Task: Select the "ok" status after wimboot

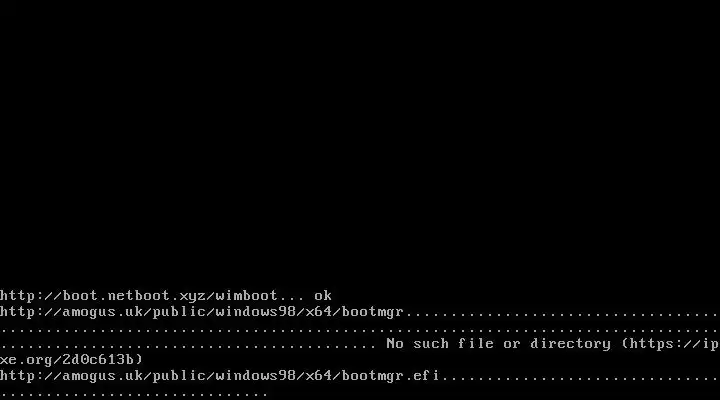Action: [x=323, y=296]
